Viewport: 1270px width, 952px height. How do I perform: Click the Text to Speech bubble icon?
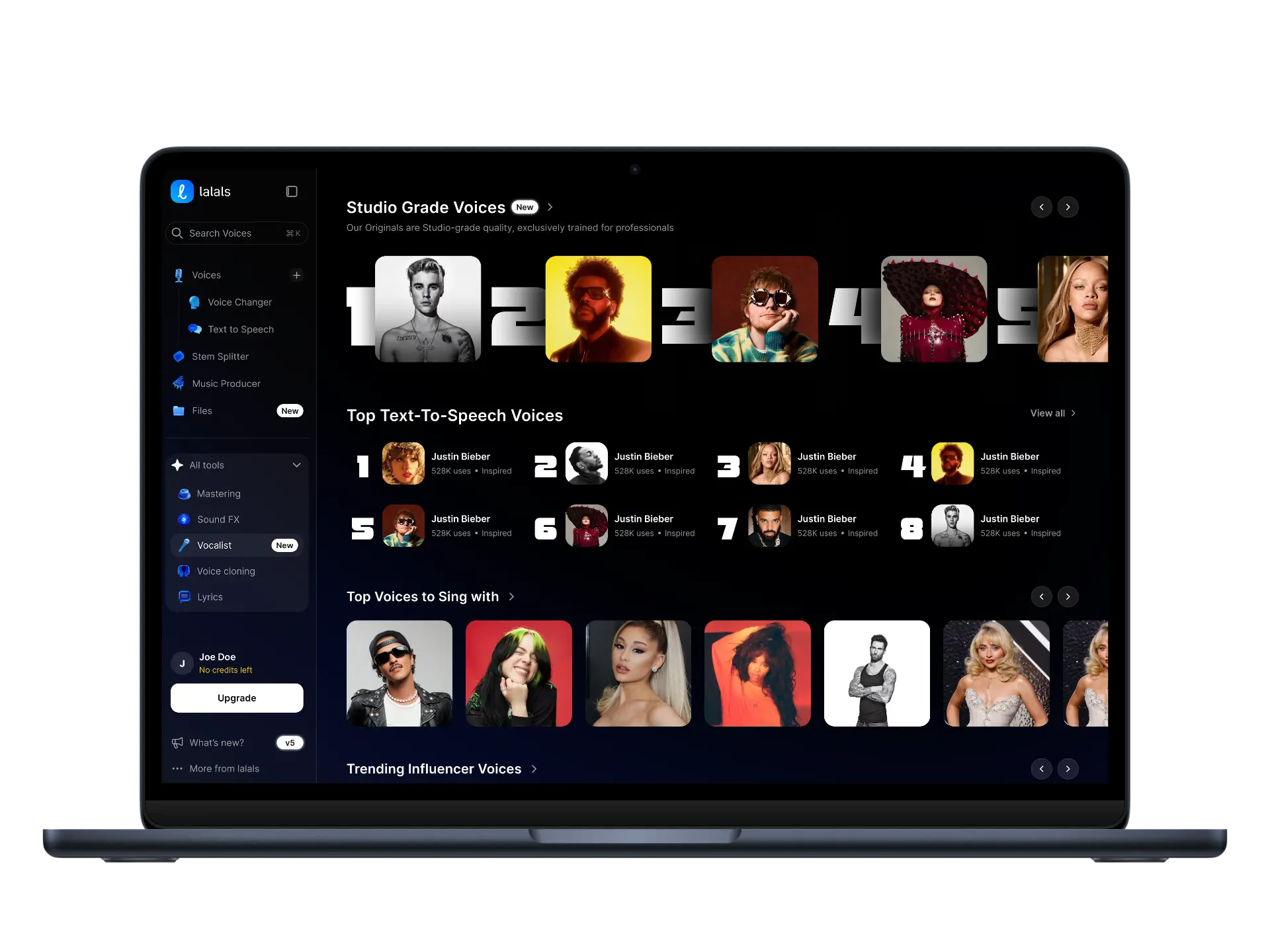click(194, 329)
